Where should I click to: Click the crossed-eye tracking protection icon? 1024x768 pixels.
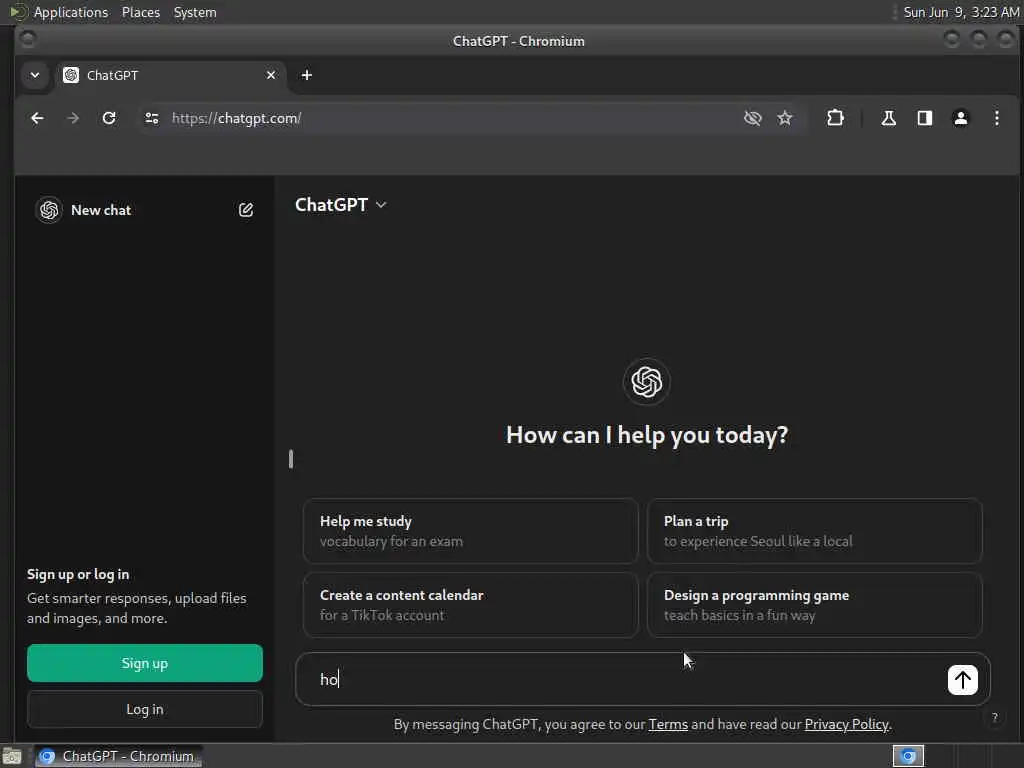tap(752, 118)
